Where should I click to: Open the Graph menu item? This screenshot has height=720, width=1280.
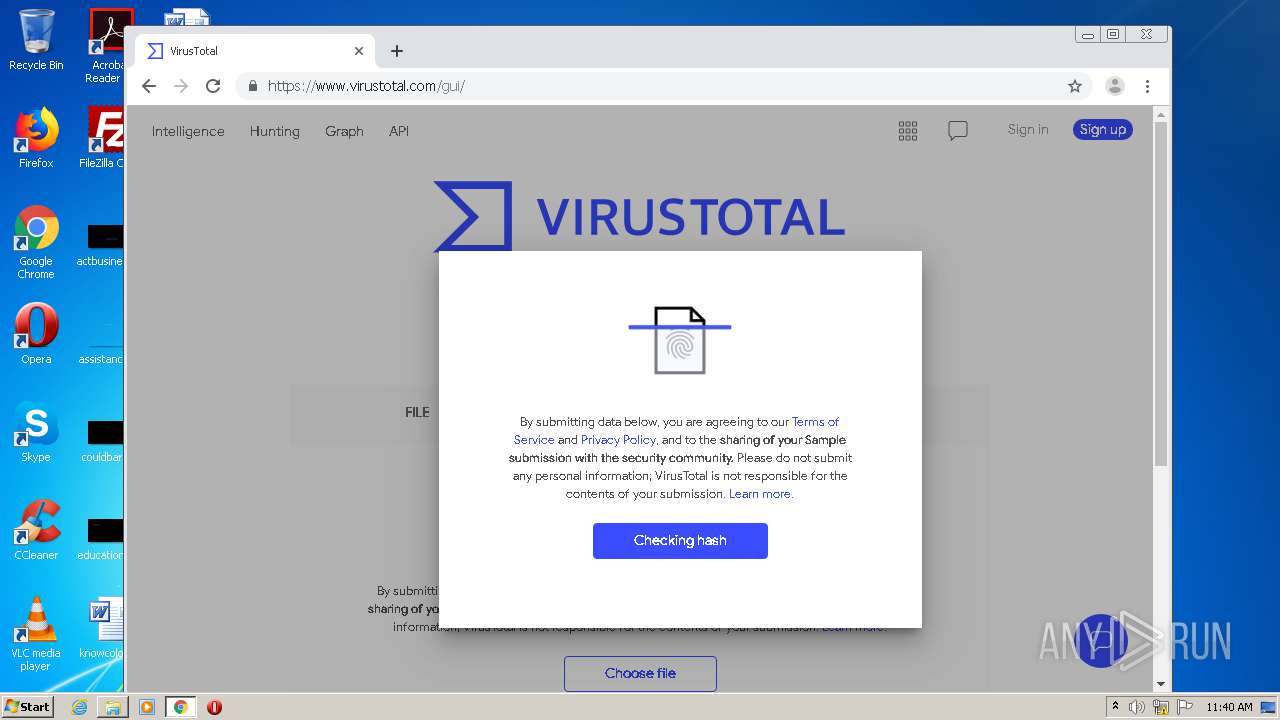tap(344, 131)
